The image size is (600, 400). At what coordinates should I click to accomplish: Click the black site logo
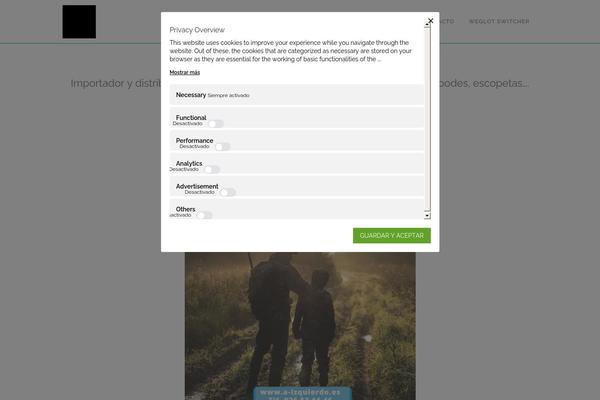click(79, 22)
